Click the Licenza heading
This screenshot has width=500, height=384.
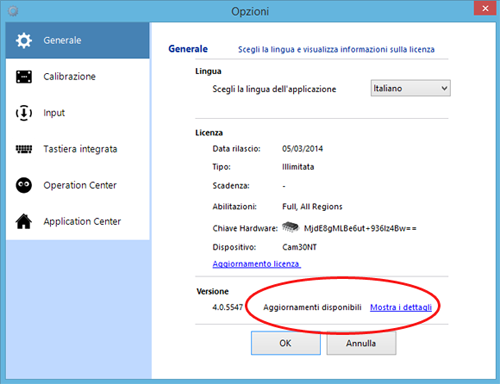pos(209,133)
